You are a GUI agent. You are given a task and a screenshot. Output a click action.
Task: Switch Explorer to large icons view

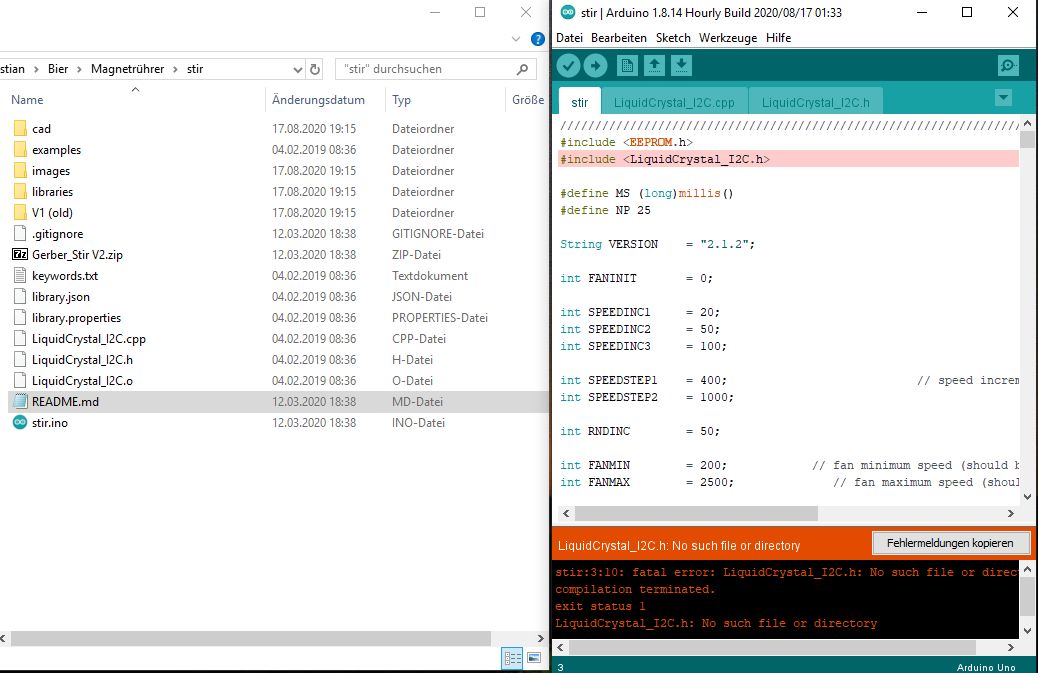[534, 658]
